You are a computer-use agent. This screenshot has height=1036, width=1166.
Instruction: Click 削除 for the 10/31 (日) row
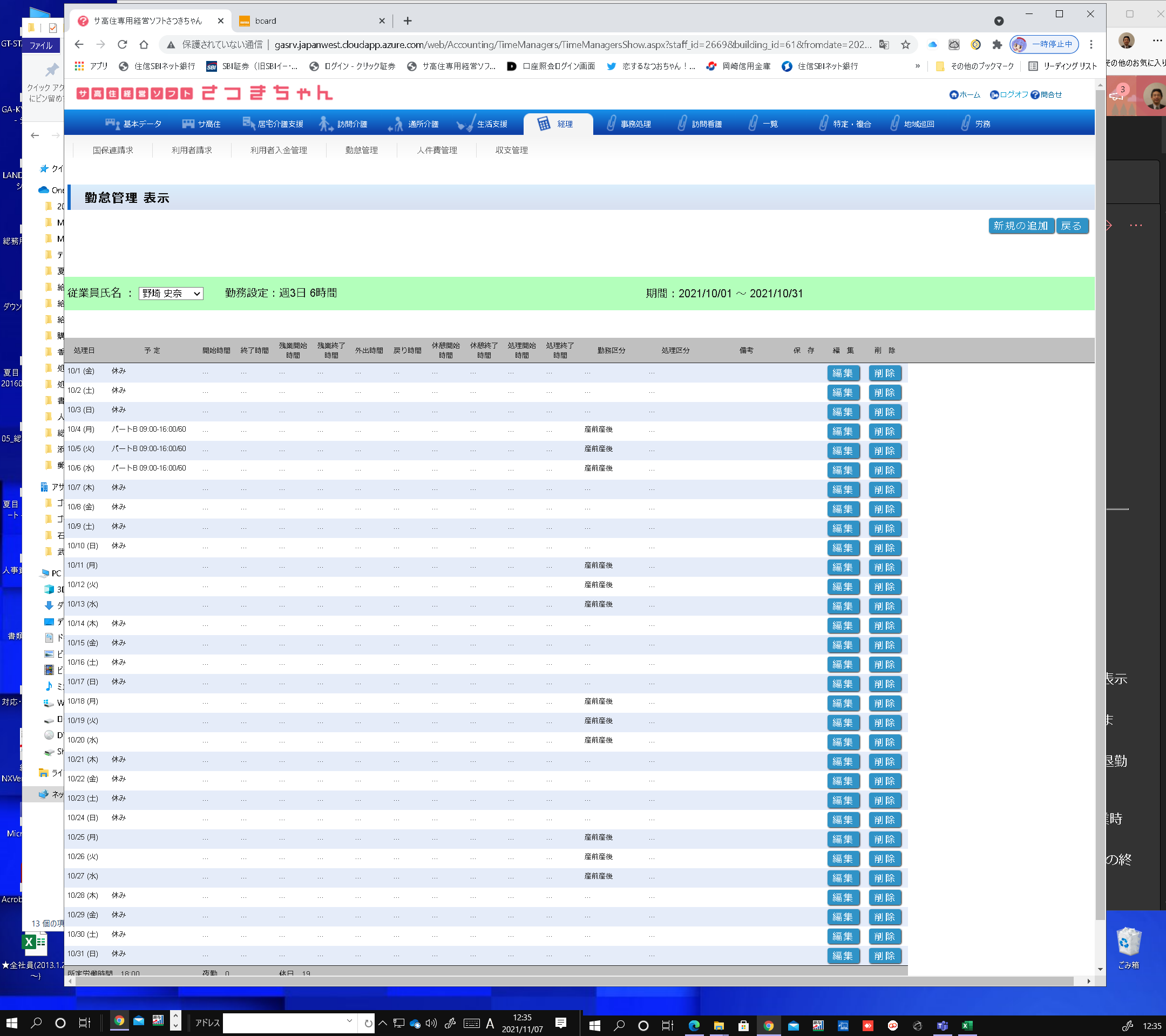coord(884,956)
